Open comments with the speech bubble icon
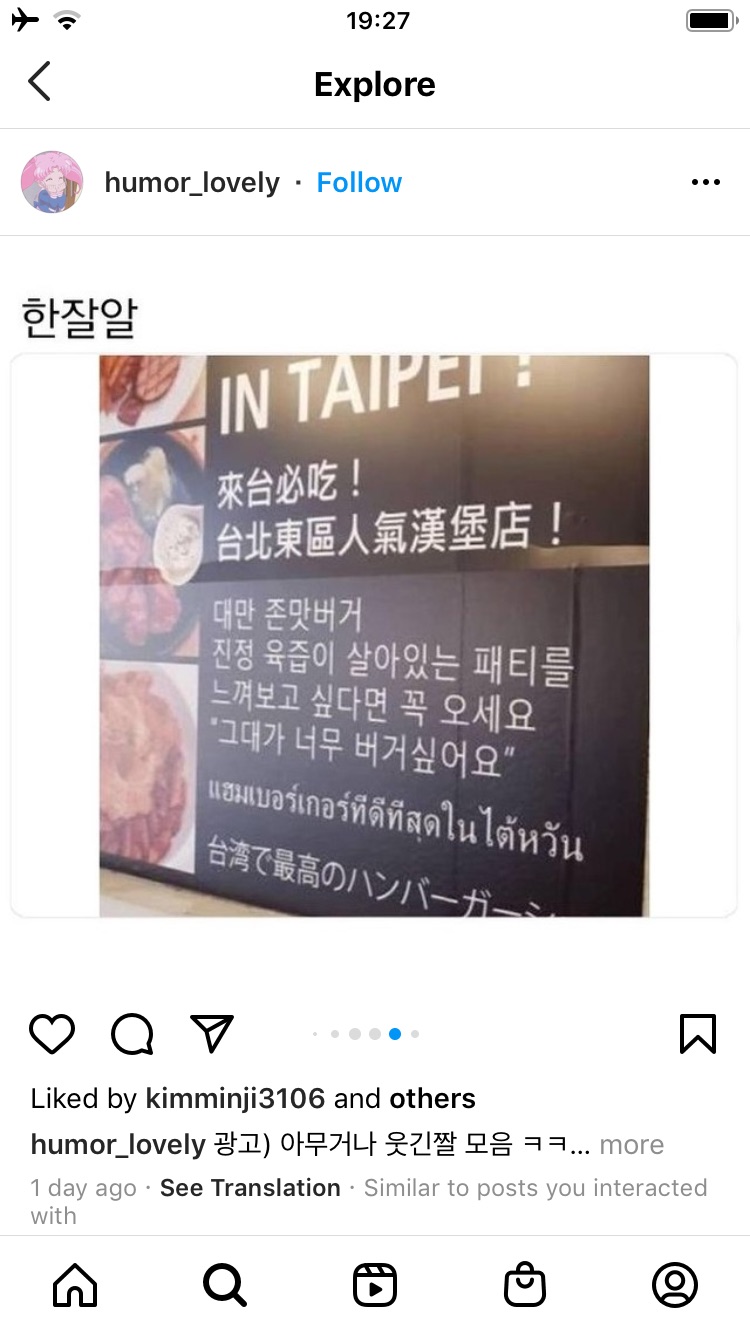The width and height of the screenshot is (750, 1334). pyautogui.click(x=132, y=1034)
